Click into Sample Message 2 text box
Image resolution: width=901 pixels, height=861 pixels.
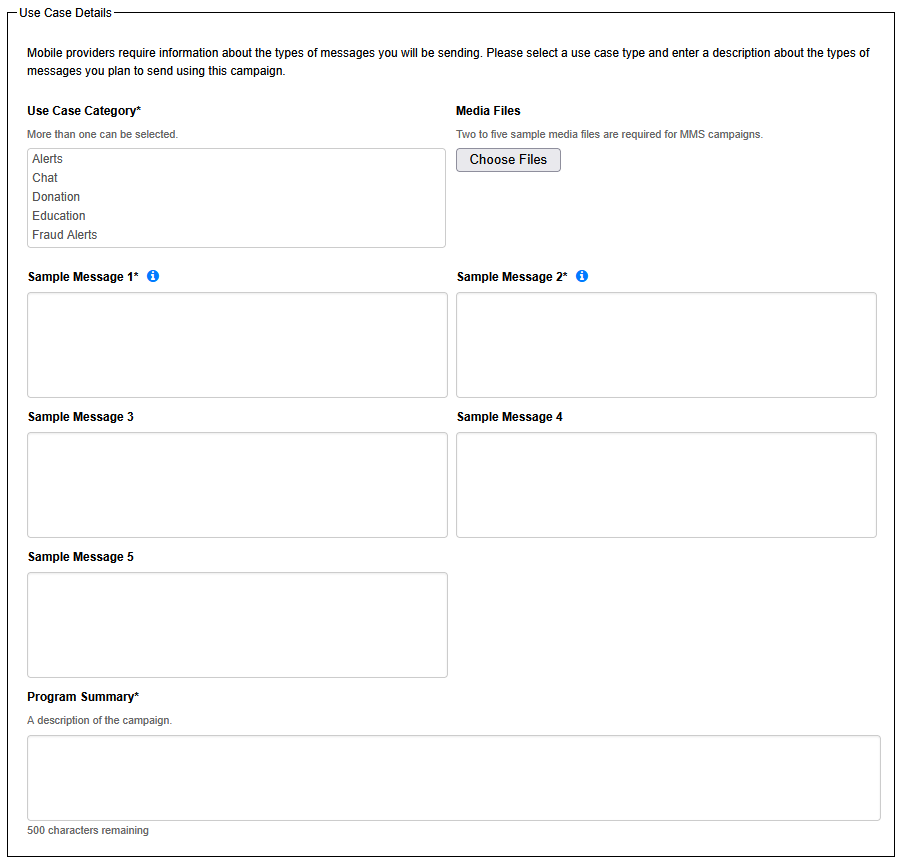(666, 345)
